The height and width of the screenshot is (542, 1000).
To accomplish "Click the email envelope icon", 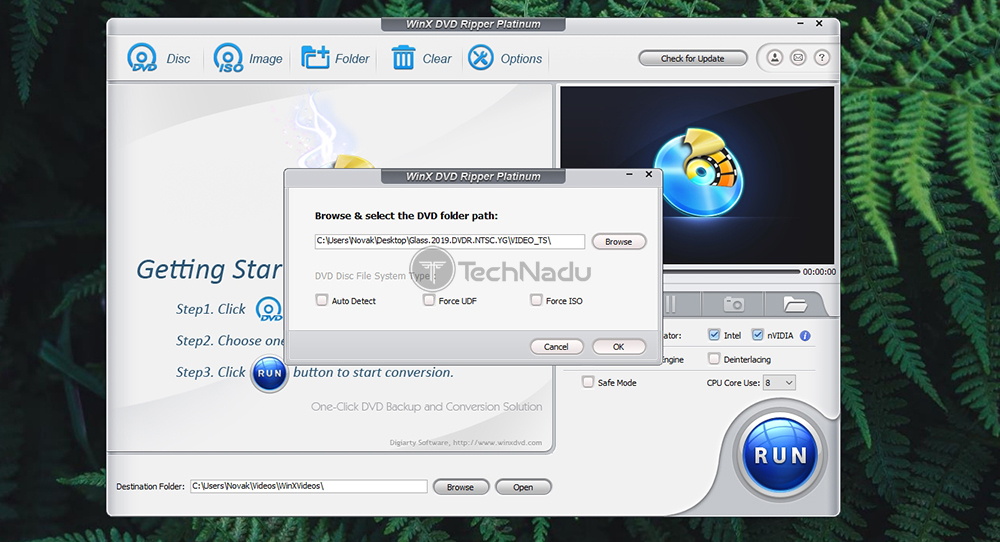I will point(798,58).
